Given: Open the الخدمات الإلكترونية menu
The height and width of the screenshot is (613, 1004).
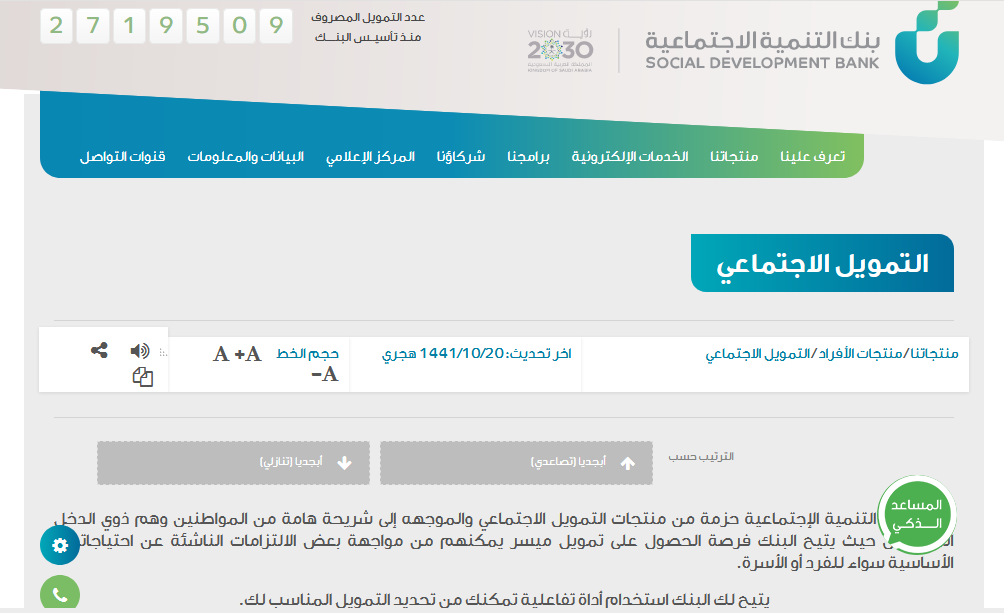Looking at the screenshot, I should pyautogui.click(x=630, y=157).
